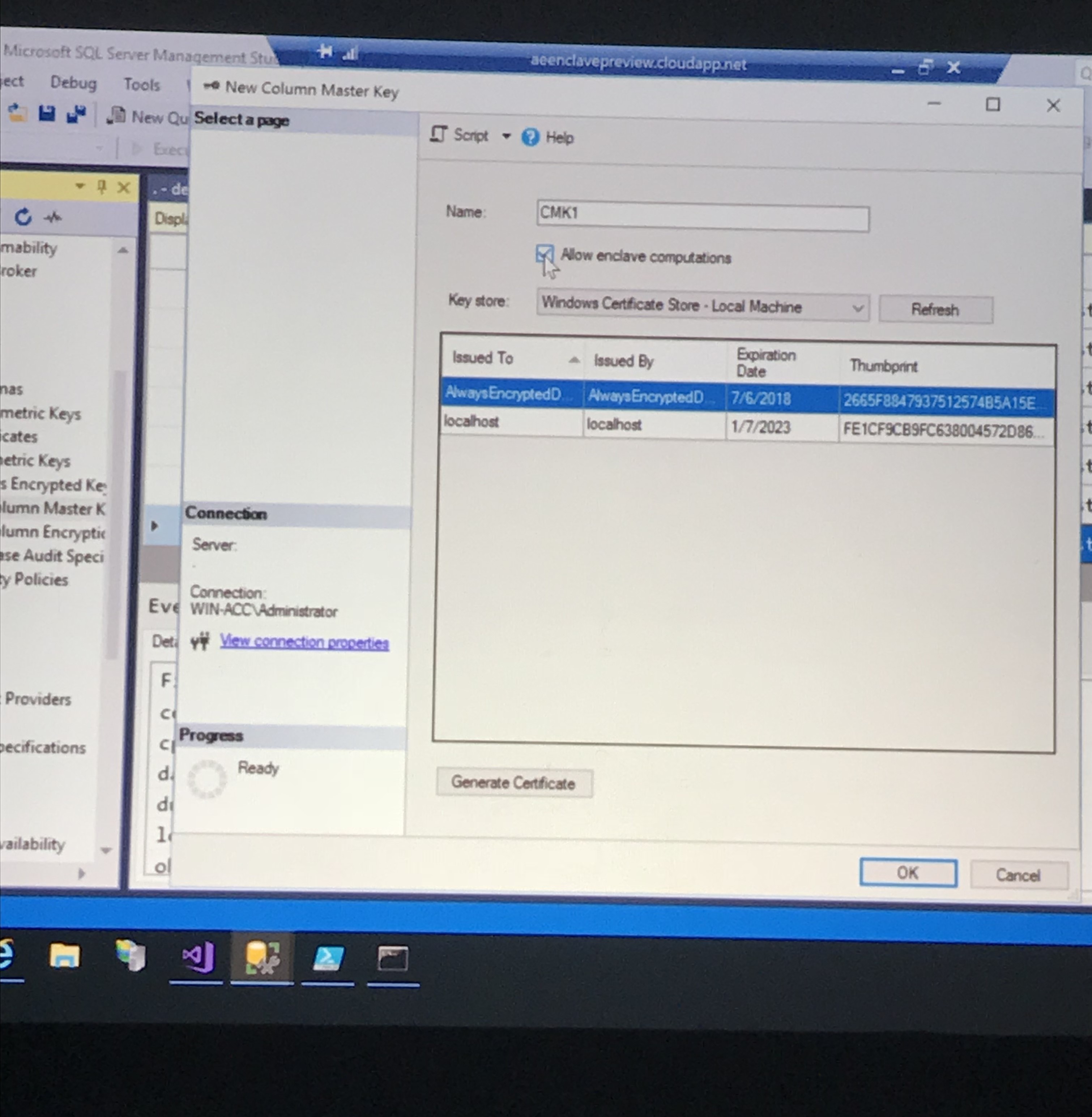Click the Script toolbar icon
This screenshot has height=1117, width=1092.
click(439, 135)
